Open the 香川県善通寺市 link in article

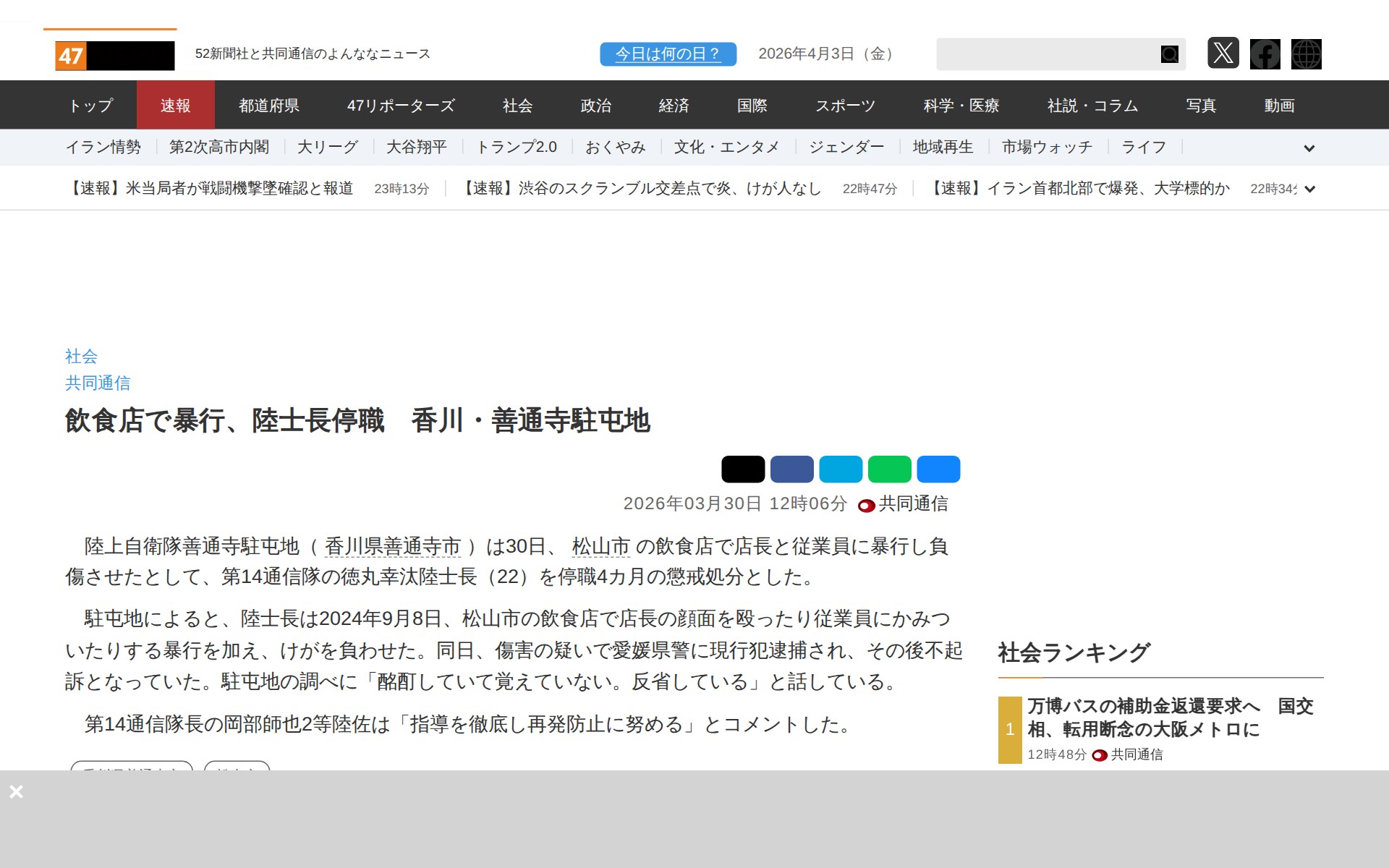[392, 546]
